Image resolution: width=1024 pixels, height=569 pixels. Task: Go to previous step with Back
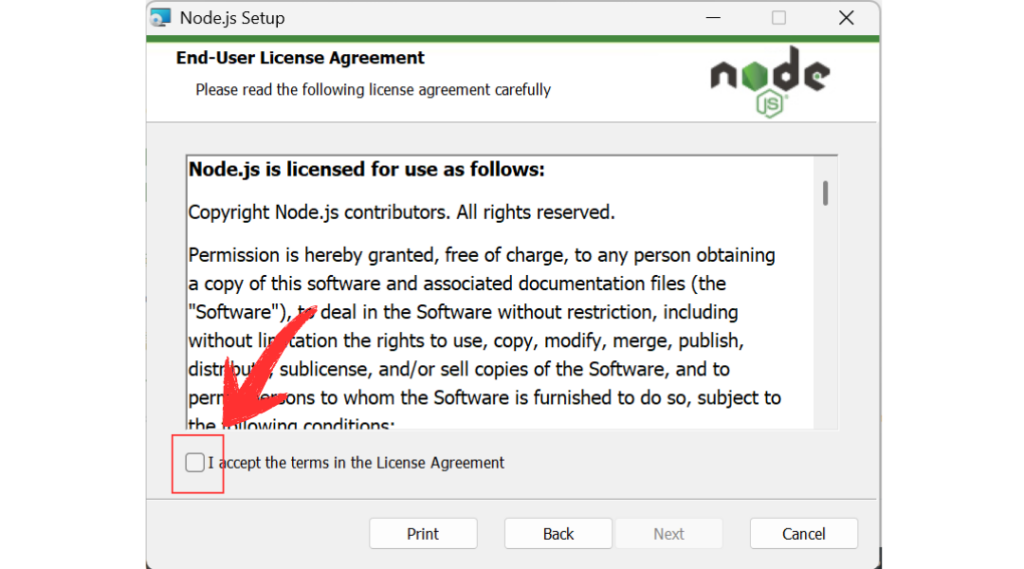pyautogui.click(x=558, y=534)
